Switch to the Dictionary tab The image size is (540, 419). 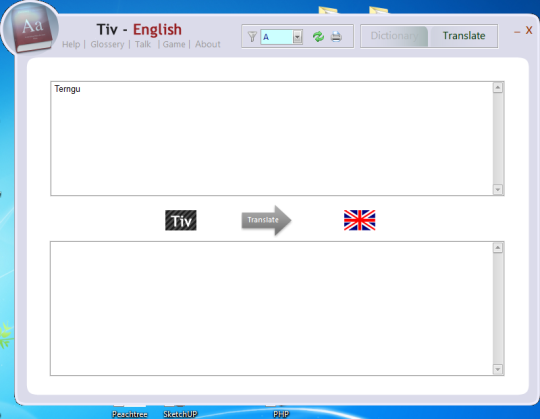[x=394, y=36]
